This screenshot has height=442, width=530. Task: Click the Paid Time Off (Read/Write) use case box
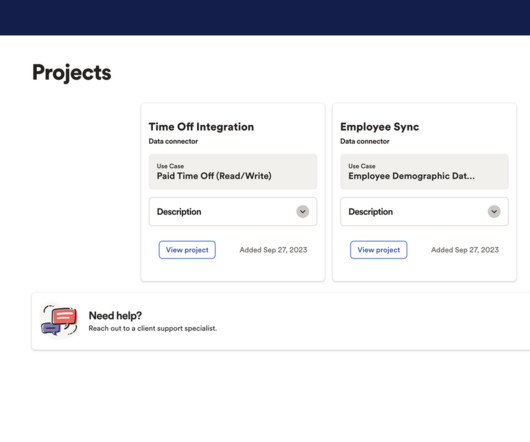tap(233, 172)
